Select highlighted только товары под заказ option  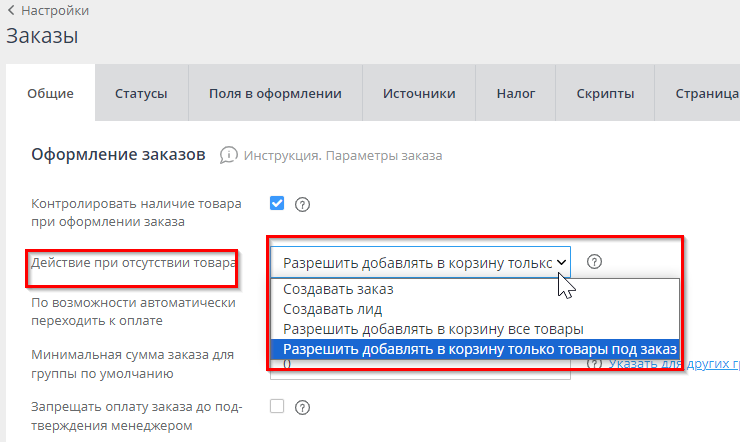pyautogui.click(x=479, y=349)
